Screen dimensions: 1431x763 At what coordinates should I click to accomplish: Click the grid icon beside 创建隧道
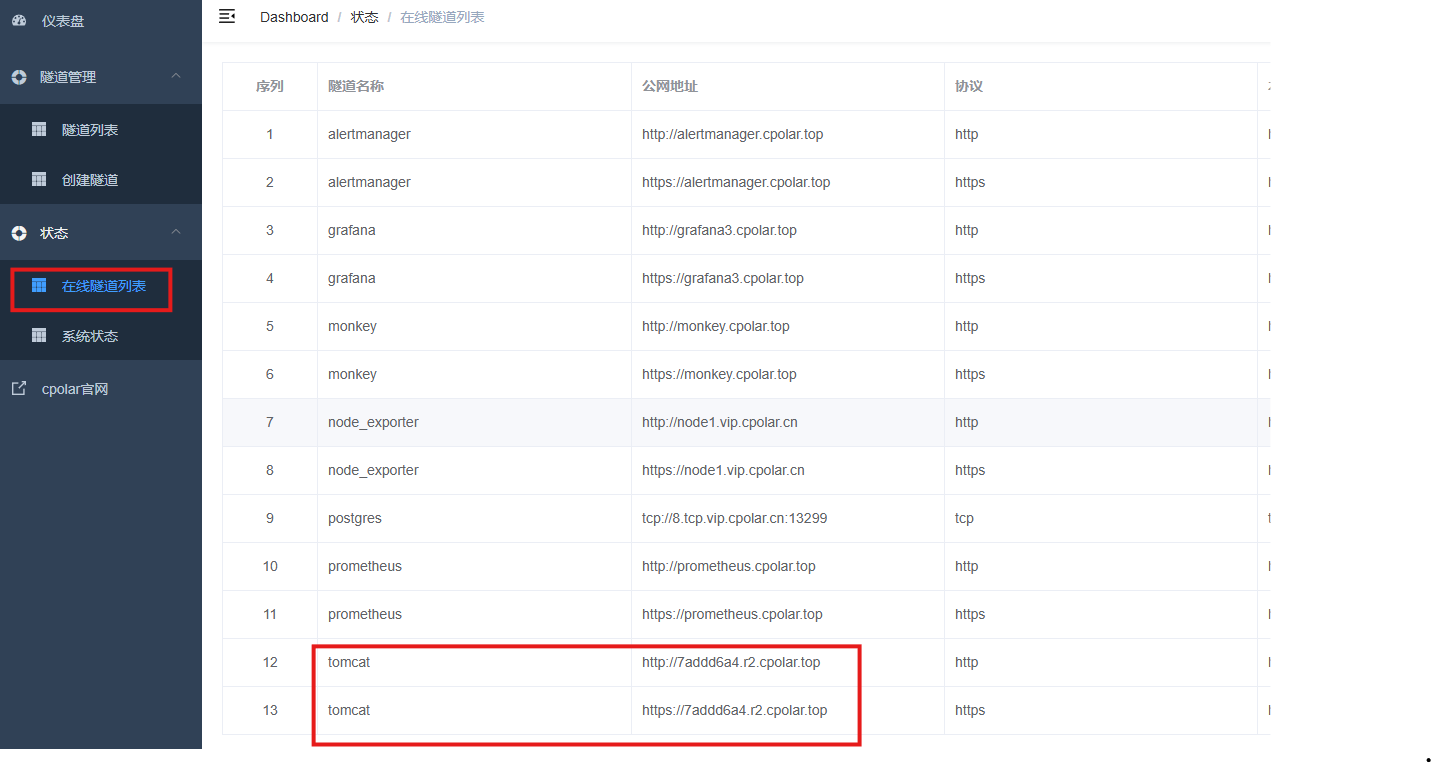pyautogui.click(x=39, y=179)
